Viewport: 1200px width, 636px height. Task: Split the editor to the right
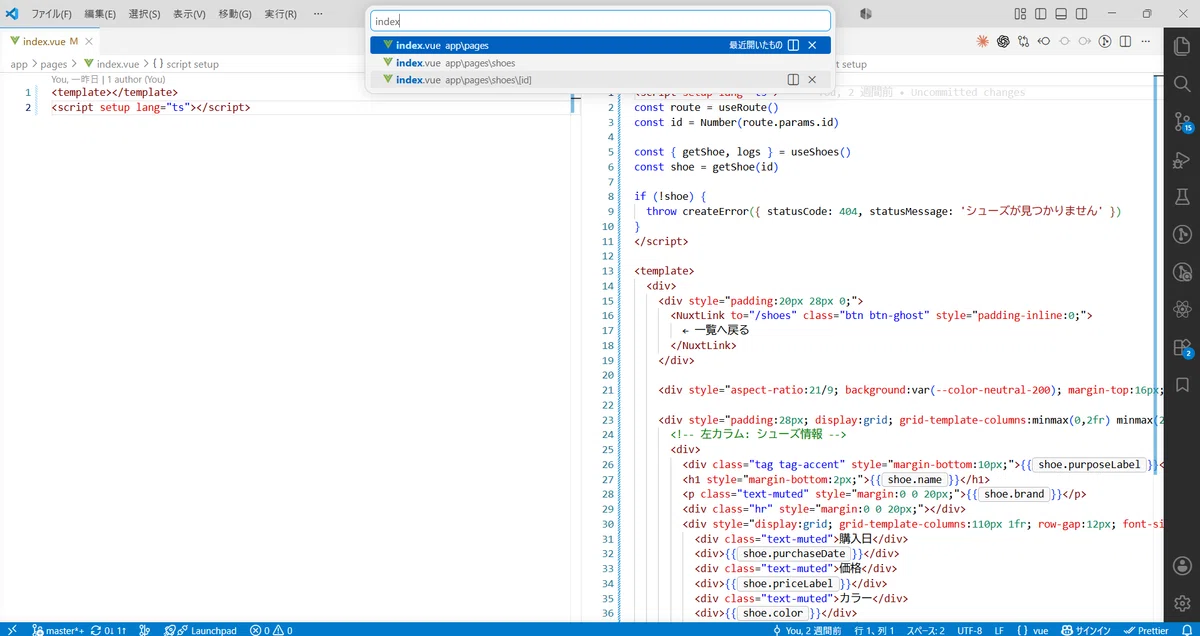point(1125,41)
